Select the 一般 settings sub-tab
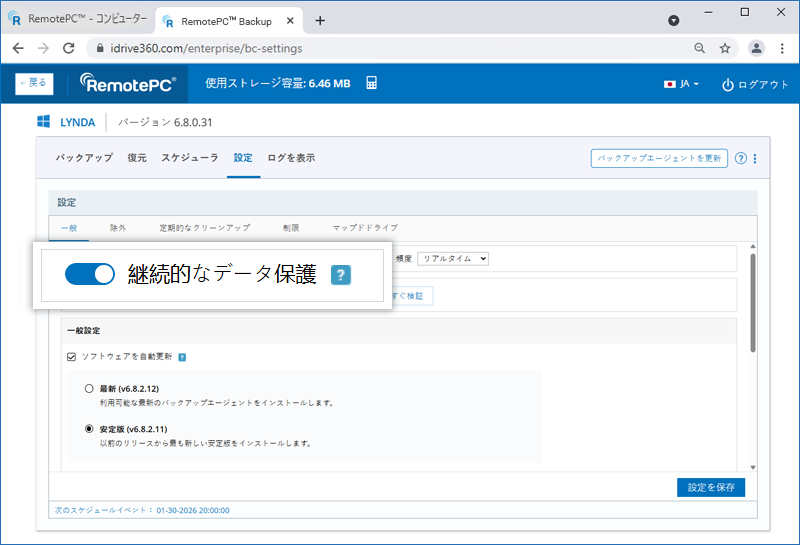This screenshot has width=800, height=545. pos(69,228)
